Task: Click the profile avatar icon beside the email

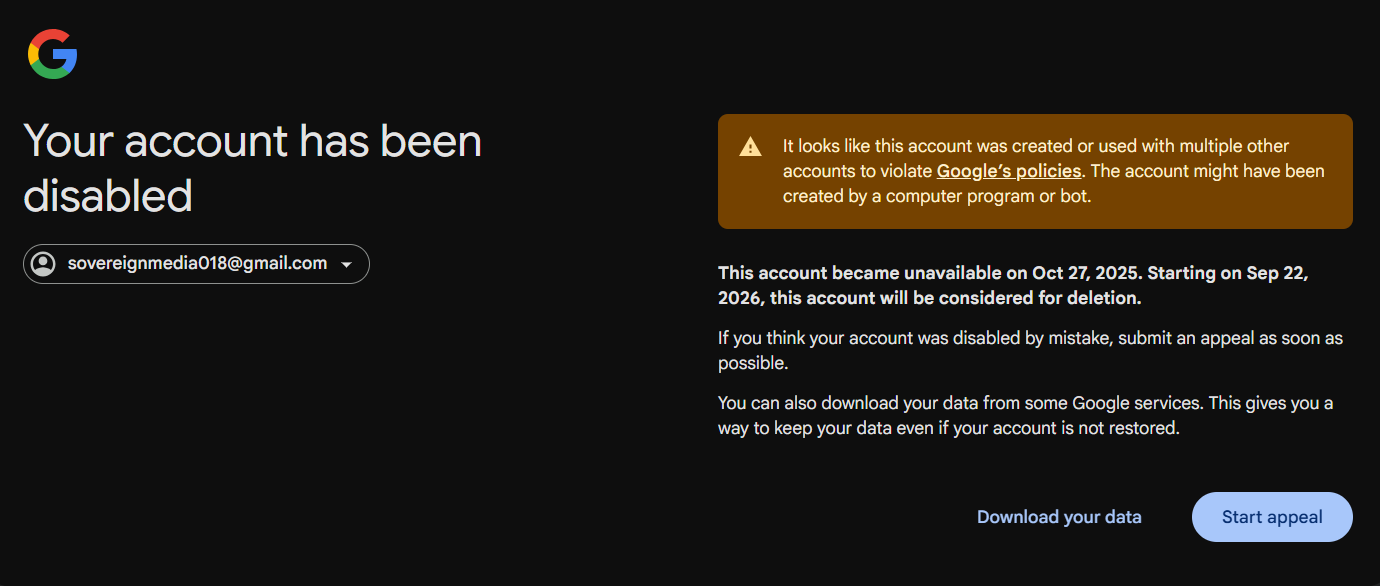Action: click(x=43, y=264)
